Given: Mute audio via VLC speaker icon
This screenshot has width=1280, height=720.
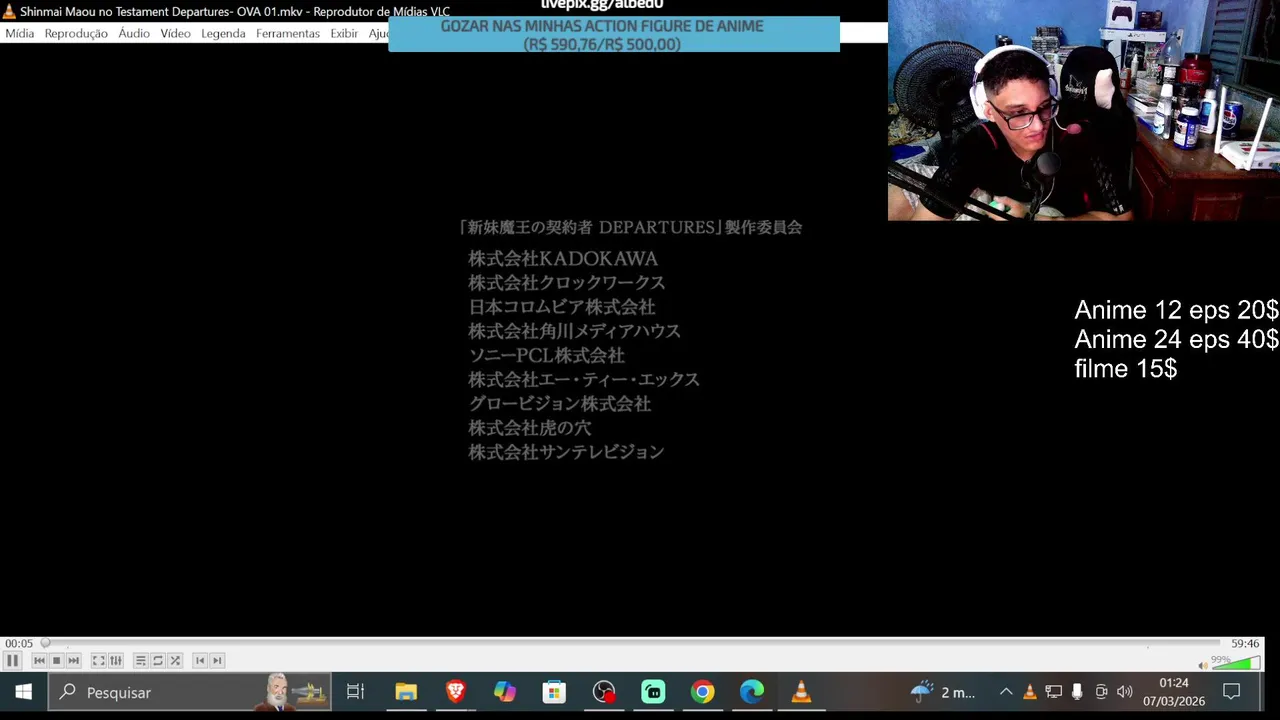Looking at the screenshot, I should (x=1203, y=665).
